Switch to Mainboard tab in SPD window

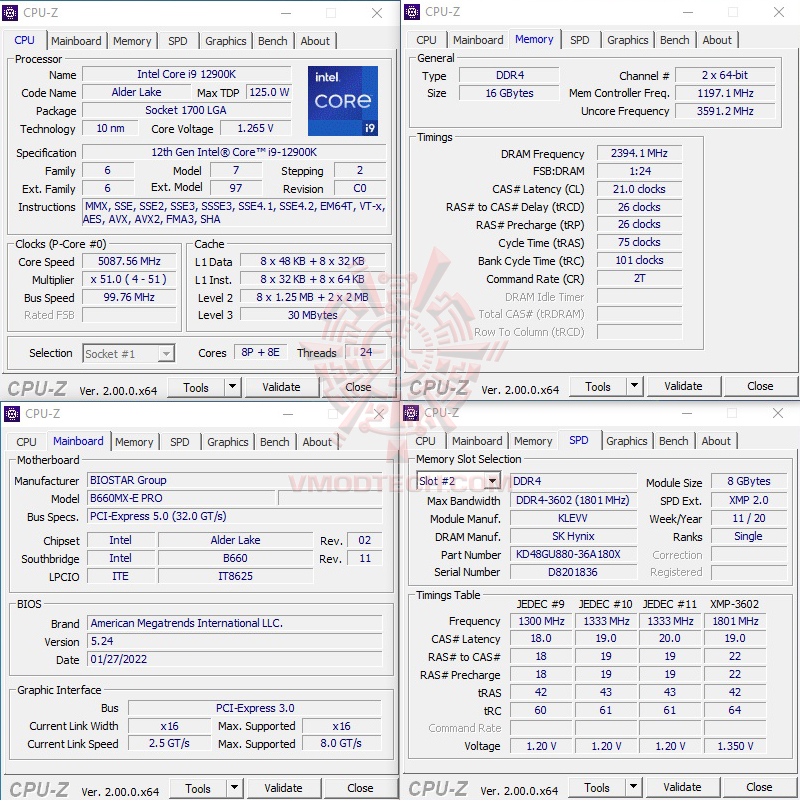(x=477, y=441)
